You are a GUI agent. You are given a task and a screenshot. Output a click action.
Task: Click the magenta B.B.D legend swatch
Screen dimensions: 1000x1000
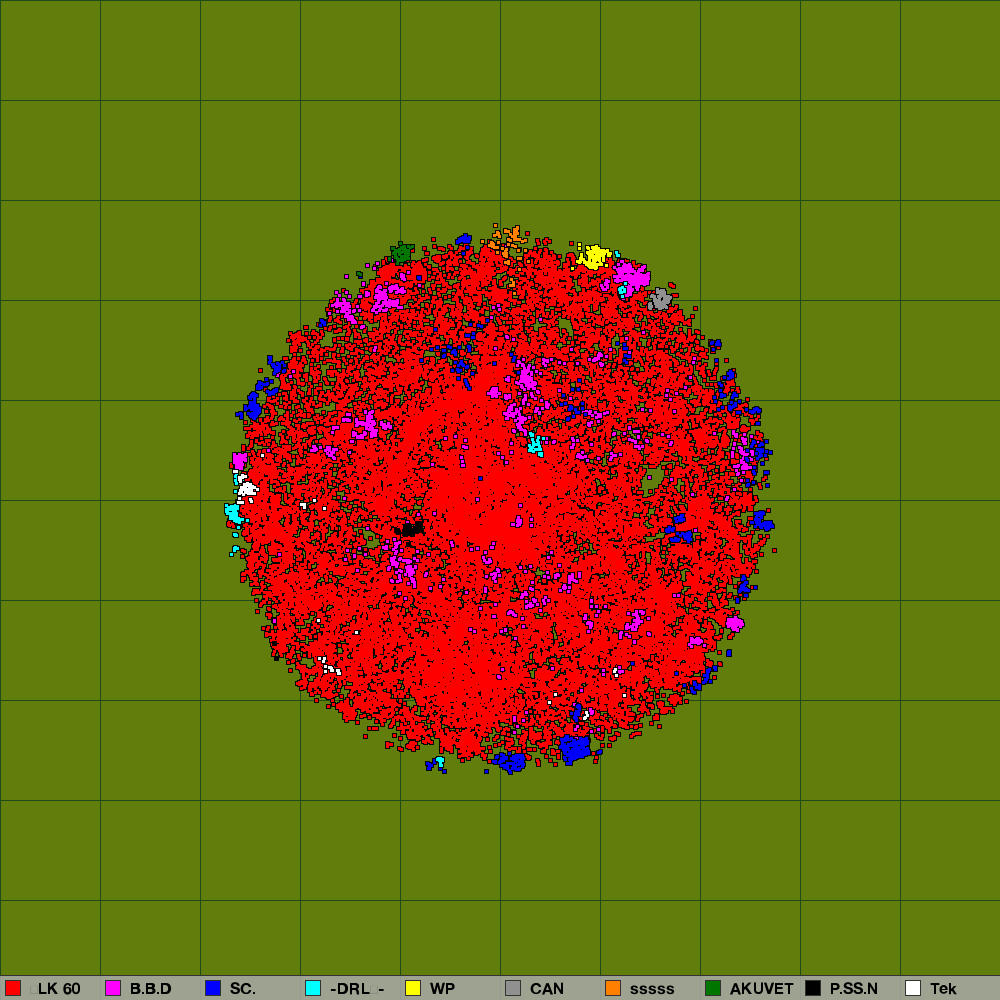(x=113, y=988)
